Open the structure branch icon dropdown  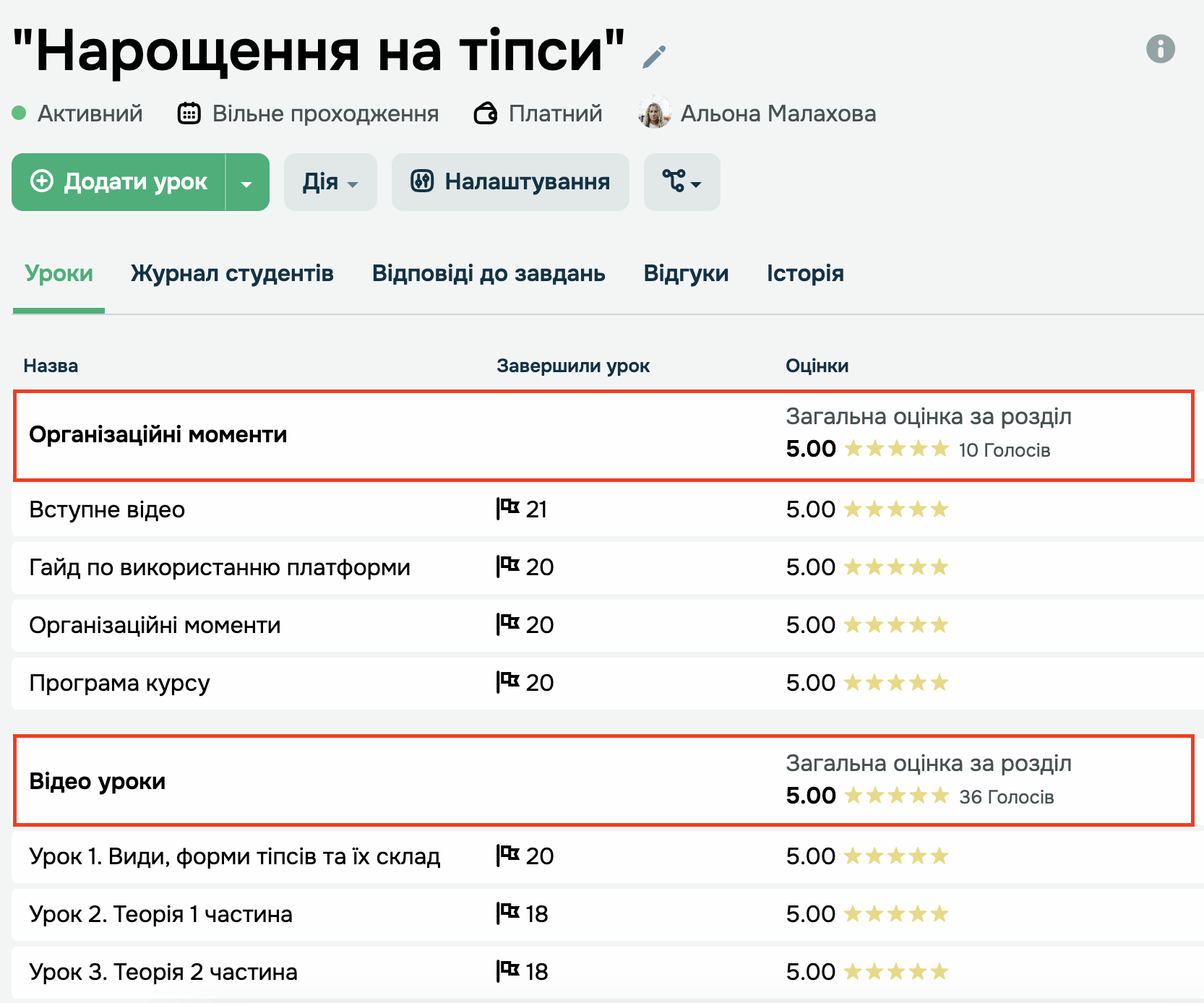681,182
